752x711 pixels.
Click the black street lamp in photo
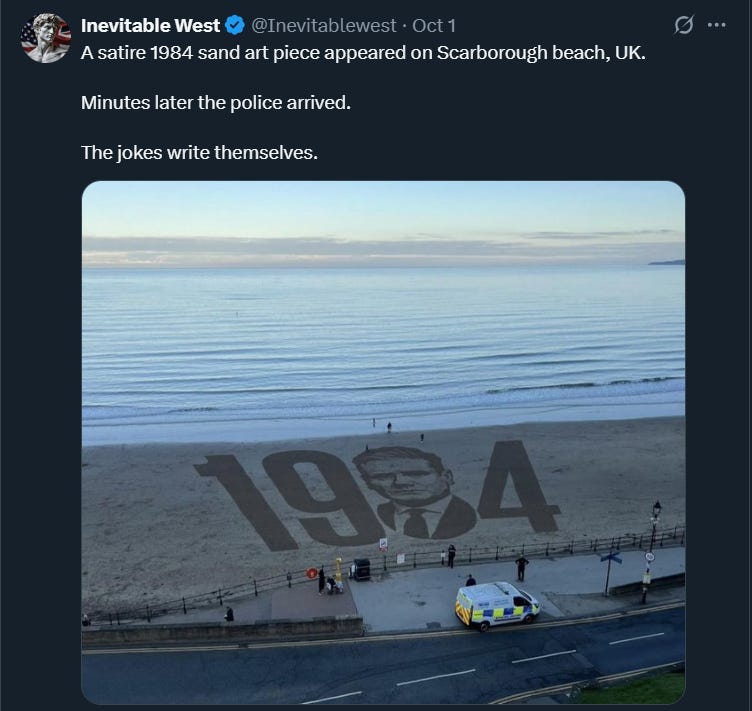point(653,551)
